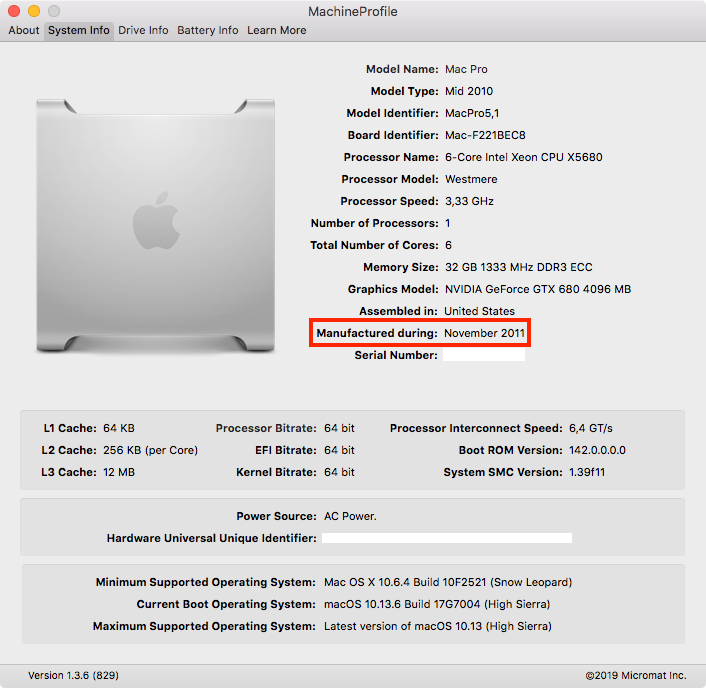Click the Hardware Universal Unique Identifier field
The width and height of the screenshot is (706, 688).
(x=447, y=538)
